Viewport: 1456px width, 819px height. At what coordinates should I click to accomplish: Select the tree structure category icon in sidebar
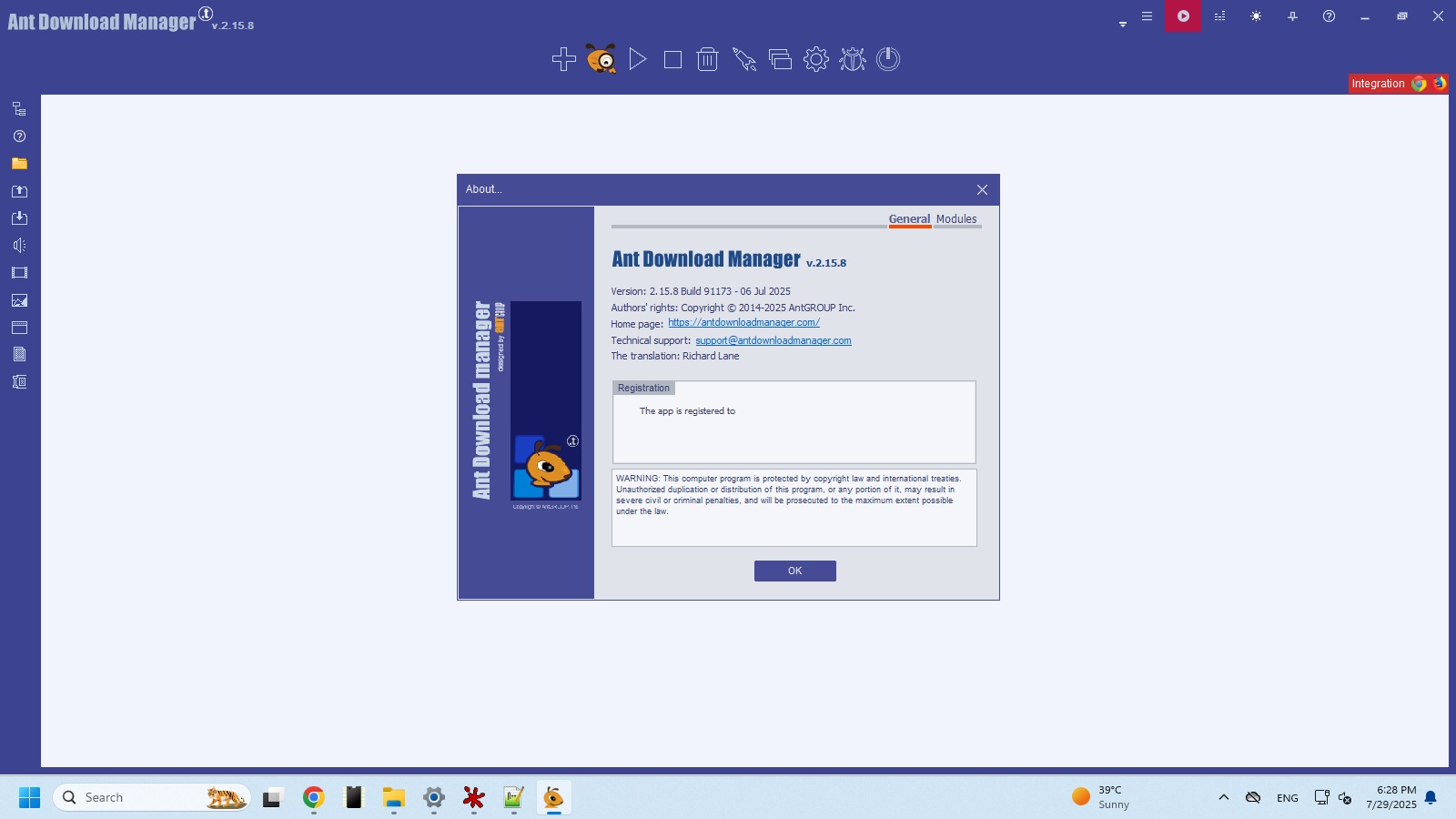19,109
